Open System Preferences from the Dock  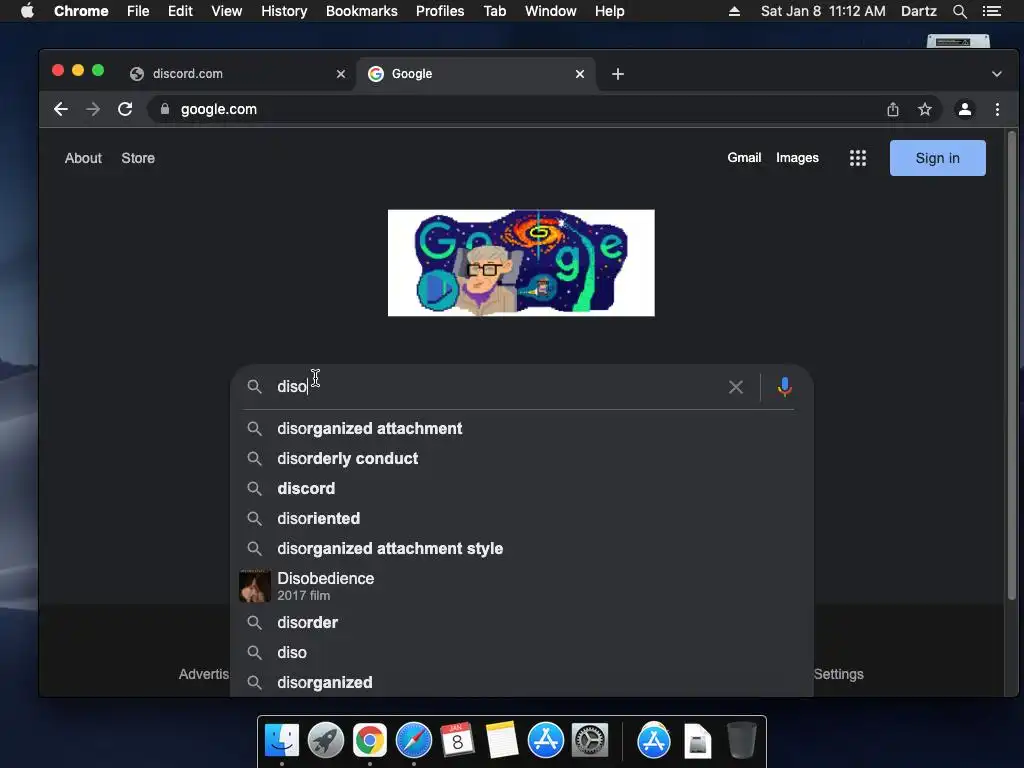pos(590,741)
